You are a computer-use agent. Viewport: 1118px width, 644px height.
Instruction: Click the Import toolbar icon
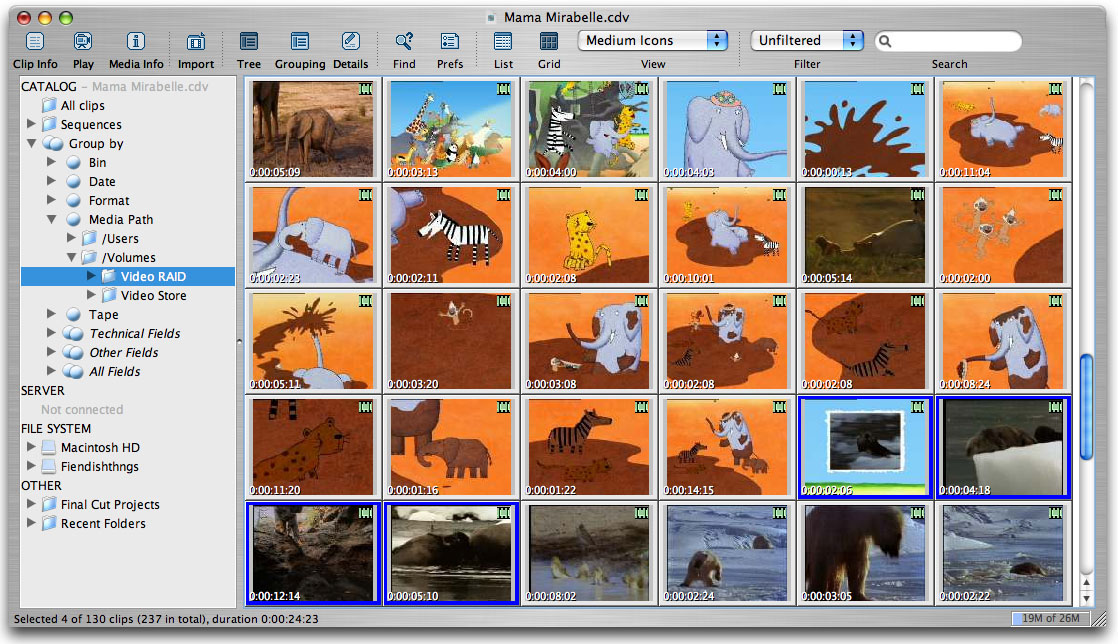pos(196,42)
